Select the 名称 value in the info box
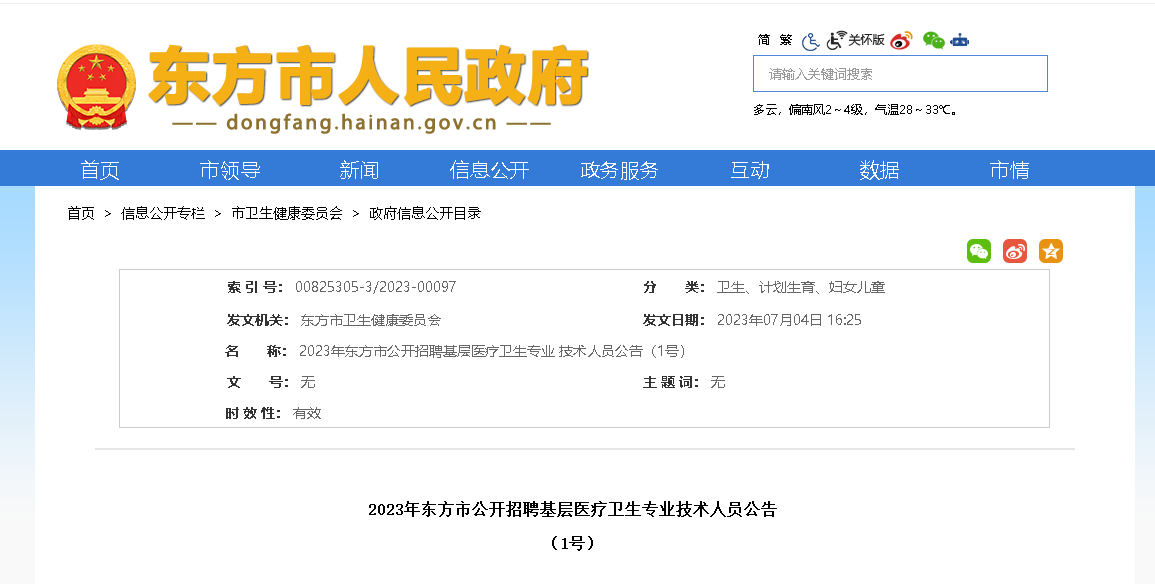1155x584 pixels. point(493,351)
